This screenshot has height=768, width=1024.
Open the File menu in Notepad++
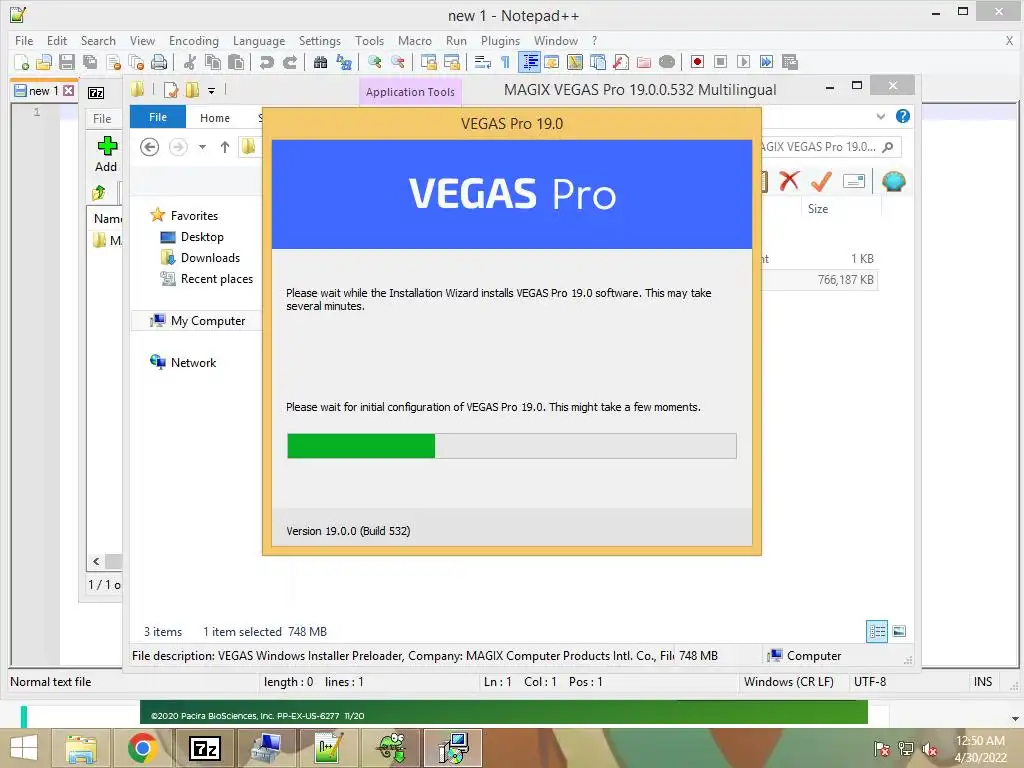[x=24, y=40]
